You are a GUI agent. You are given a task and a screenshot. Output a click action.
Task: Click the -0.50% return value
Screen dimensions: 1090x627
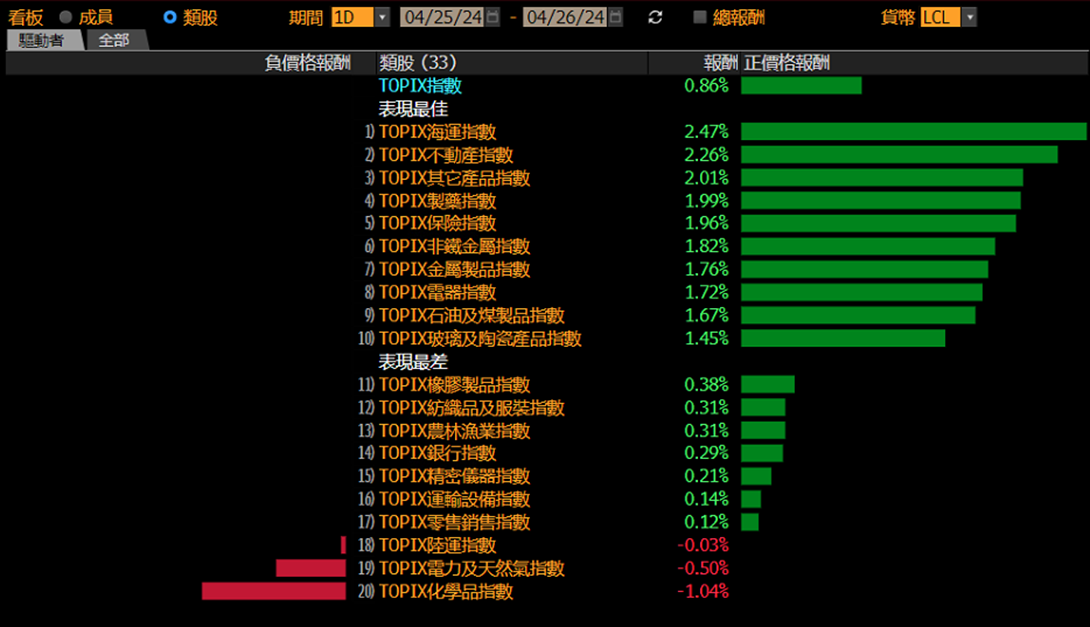(x=703, y=569)
